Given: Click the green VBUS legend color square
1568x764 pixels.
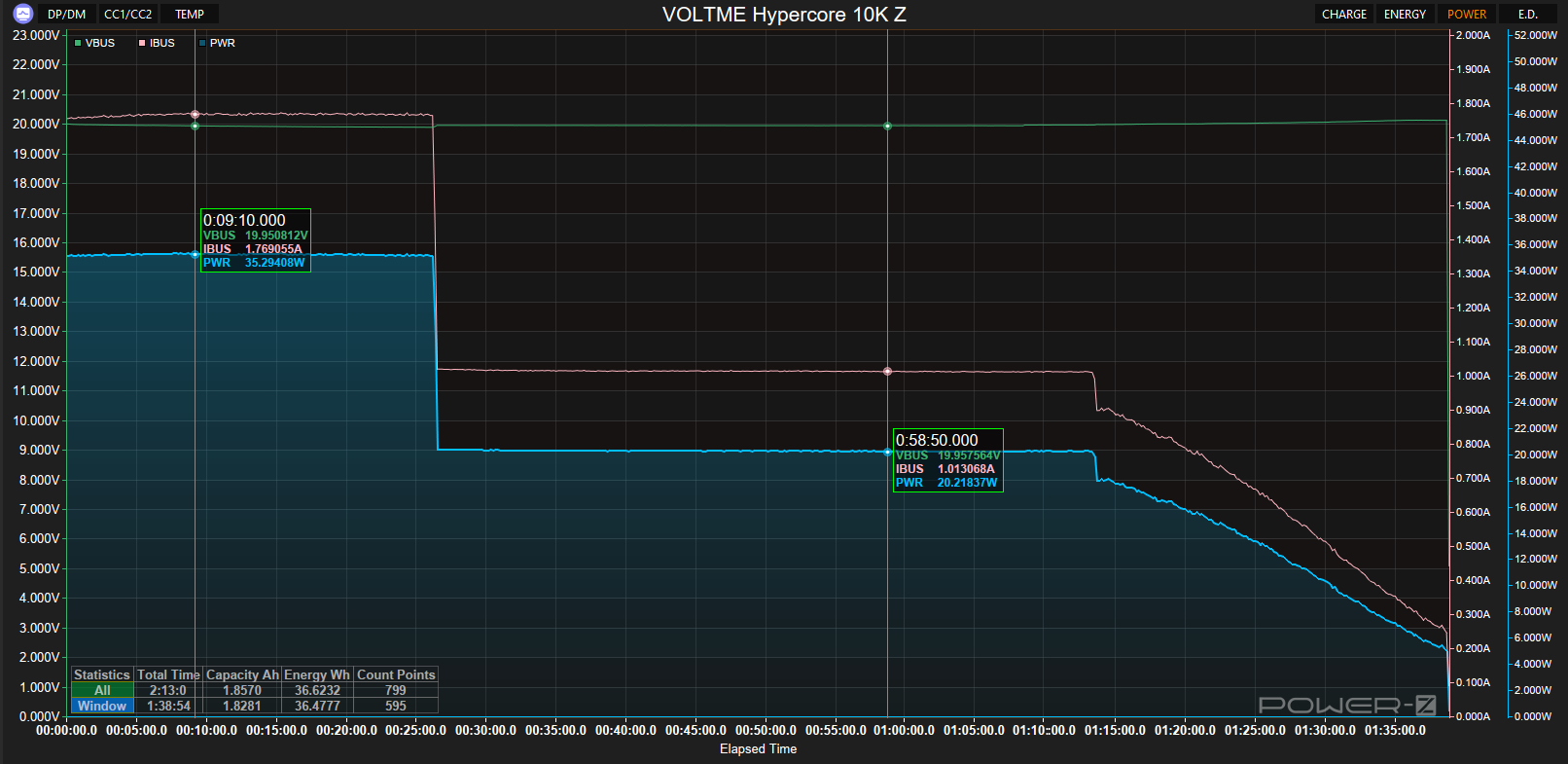Looking at the screenshot, I should (78, 43).
